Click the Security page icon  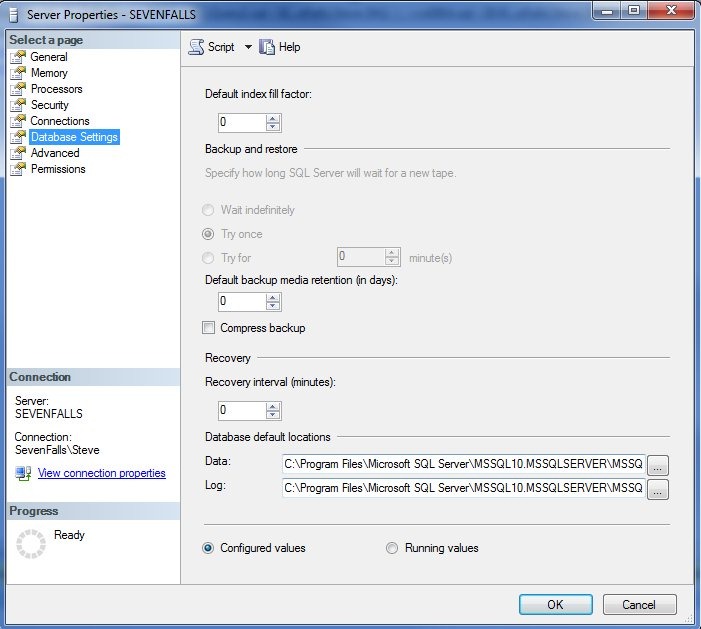tap(17, 105)
